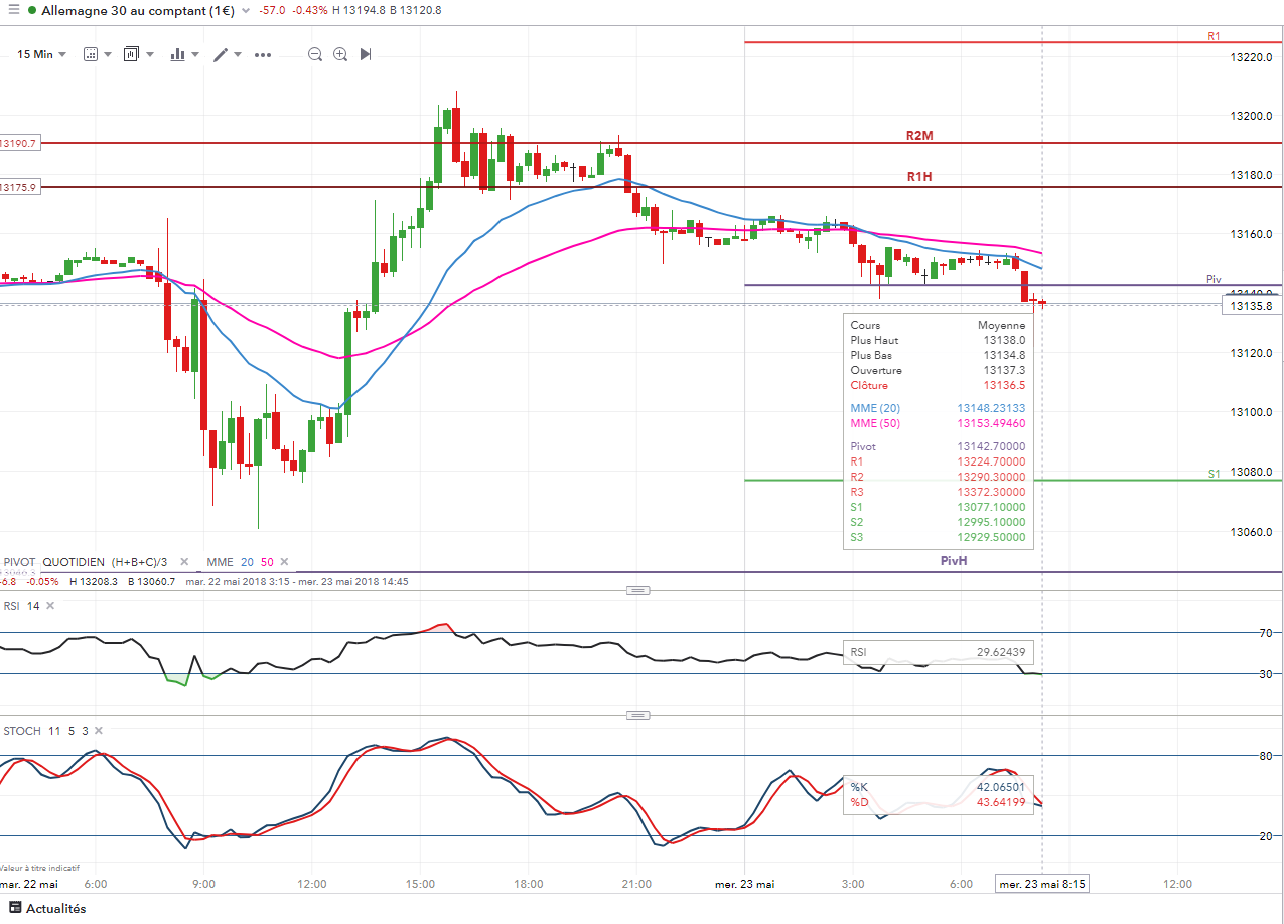Click the chart template icon

click(x=131, y=54)
